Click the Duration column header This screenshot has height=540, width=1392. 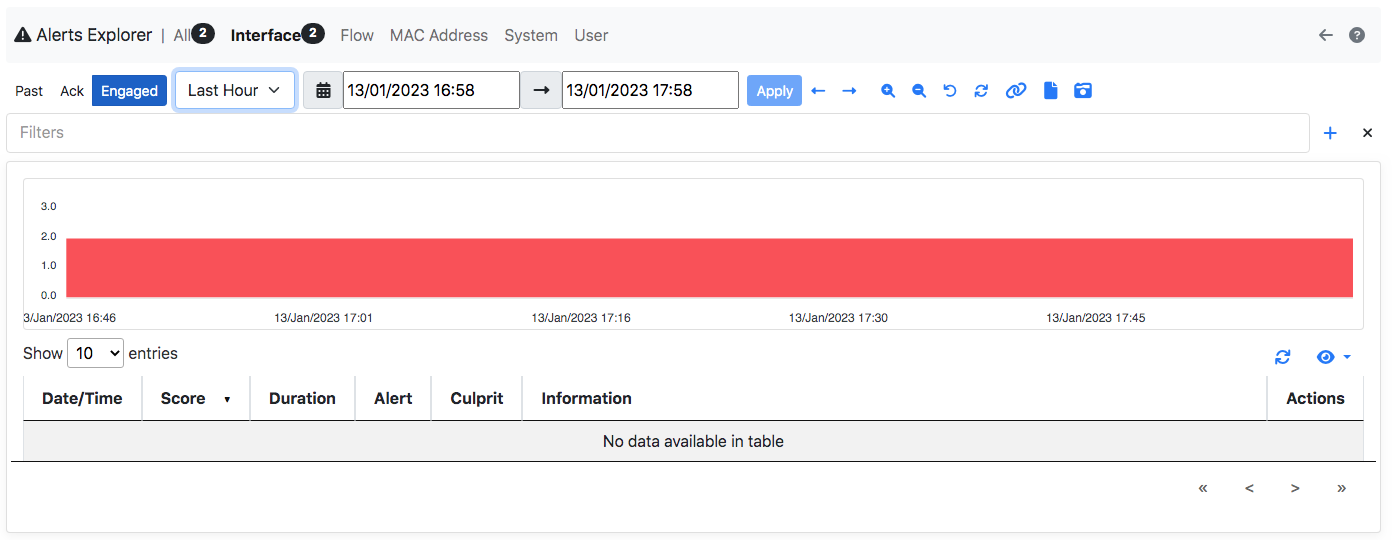click(x=302, y=398)
